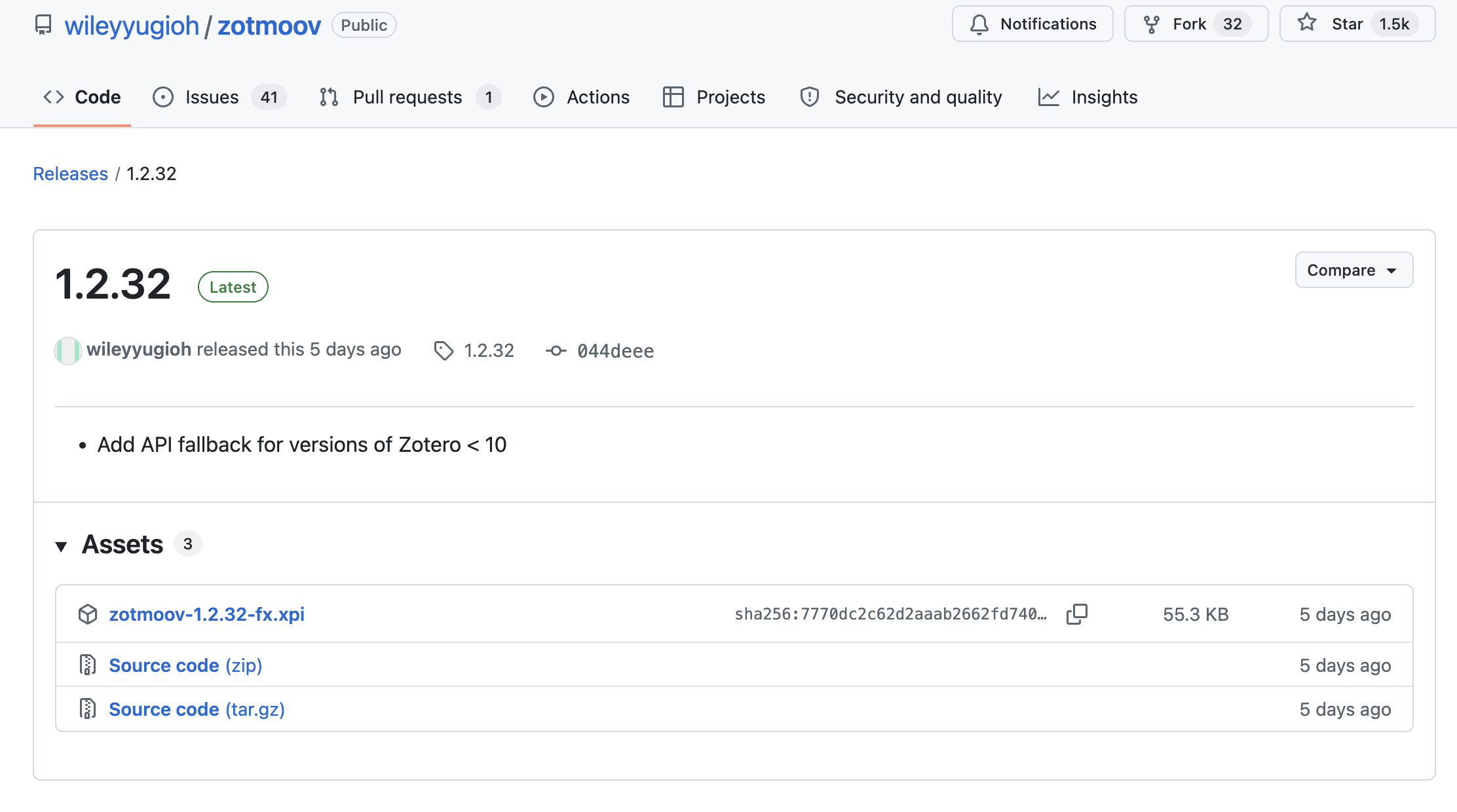
Task: Click the Code tab brackets icon
Action: click(54, 97)
